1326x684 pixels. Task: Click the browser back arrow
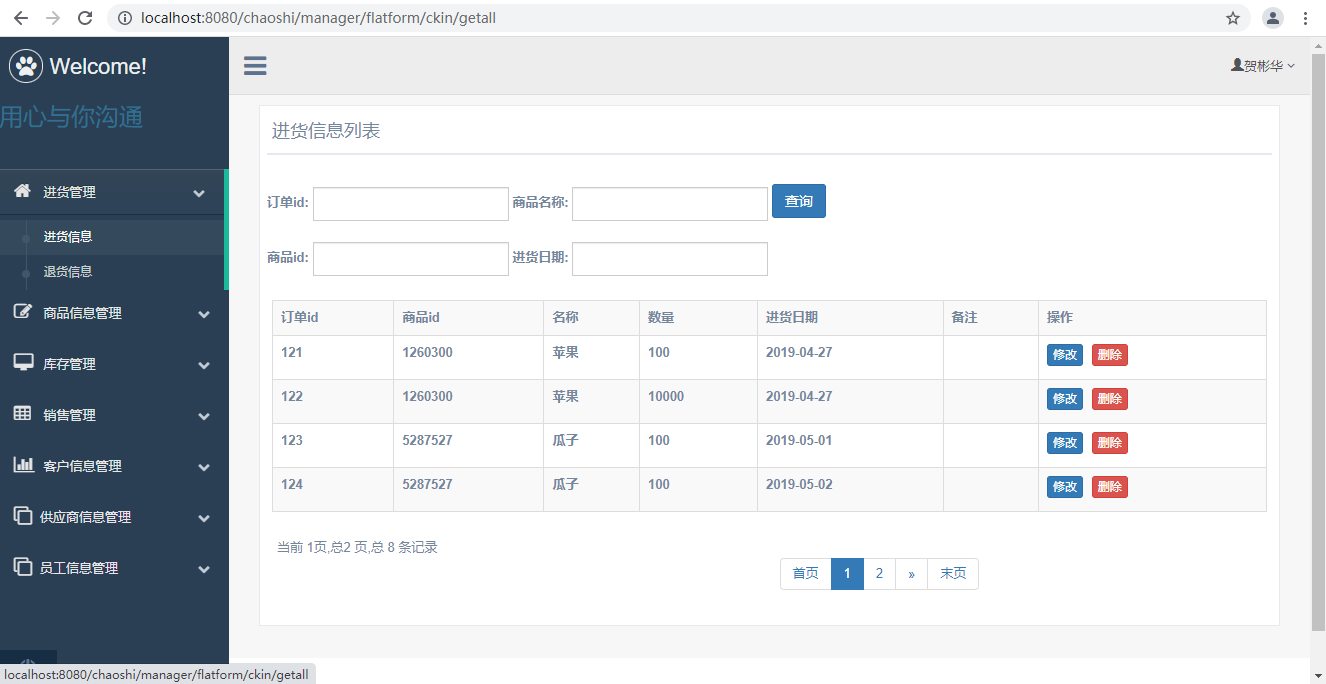pos(20,18)
